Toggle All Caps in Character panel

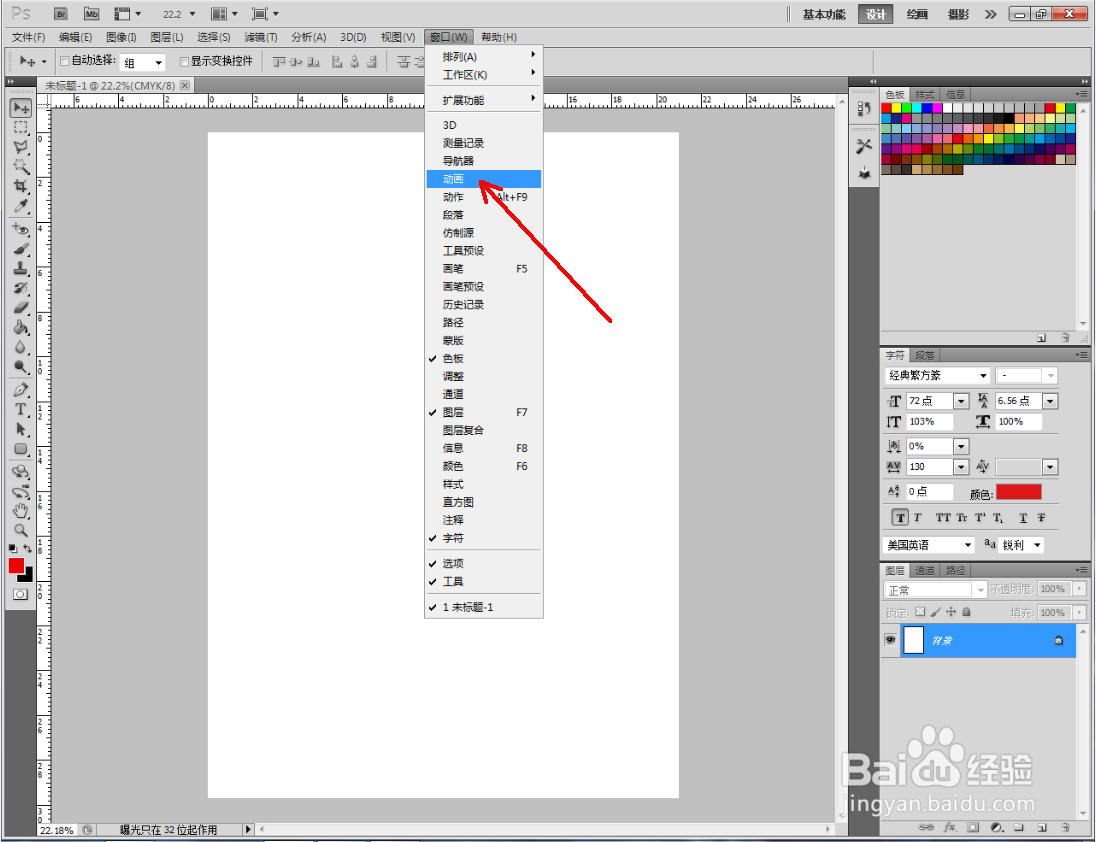click(x=943, y=518)
